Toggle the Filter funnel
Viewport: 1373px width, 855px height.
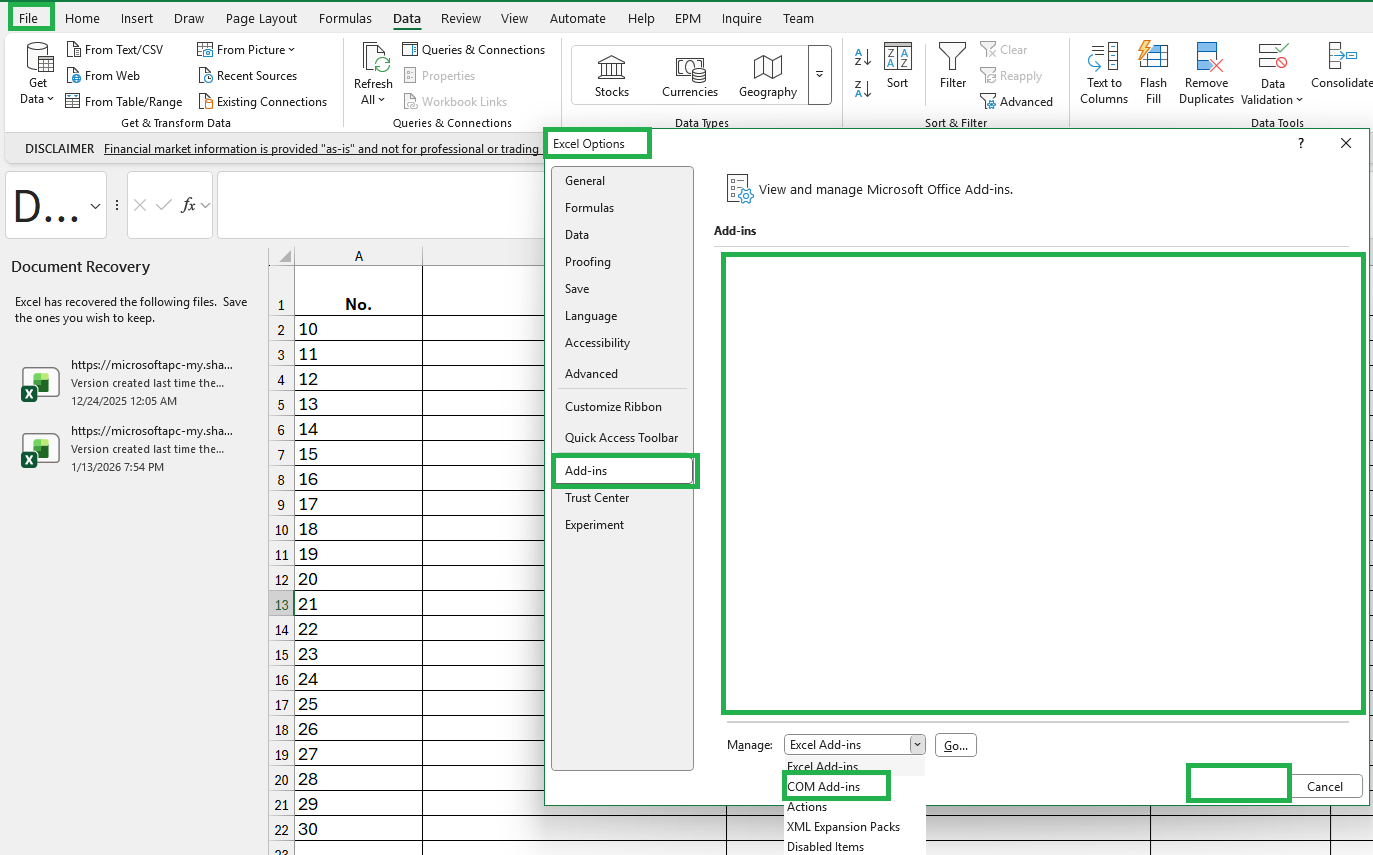click(x=953, y=66)
